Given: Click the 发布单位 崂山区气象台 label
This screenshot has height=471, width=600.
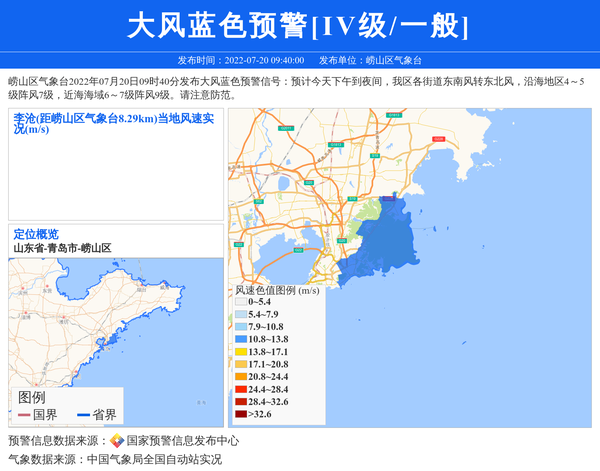Looking at the screenshot, I should click(370, 60).
